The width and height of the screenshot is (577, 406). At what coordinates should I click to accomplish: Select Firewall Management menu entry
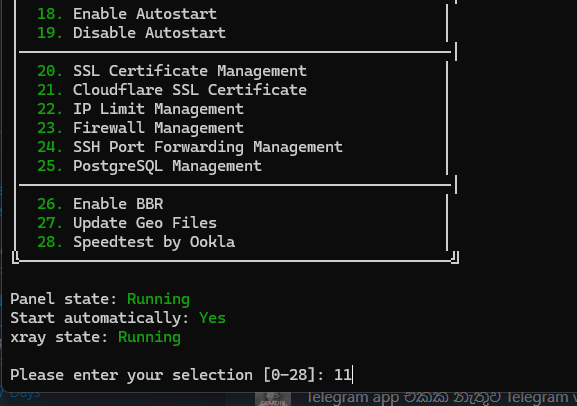coord(140,128)
